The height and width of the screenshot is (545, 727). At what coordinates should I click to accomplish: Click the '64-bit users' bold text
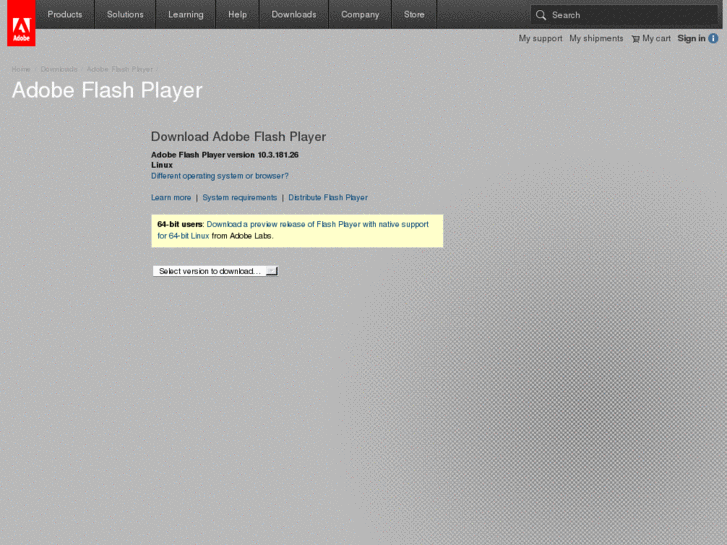180,224
